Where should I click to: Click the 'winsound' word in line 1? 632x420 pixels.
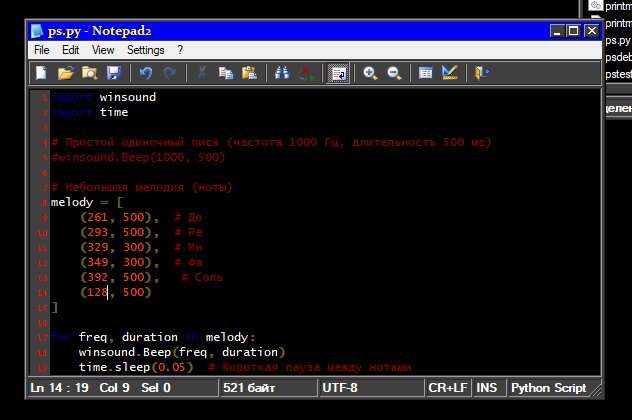[x=127, y=97]
